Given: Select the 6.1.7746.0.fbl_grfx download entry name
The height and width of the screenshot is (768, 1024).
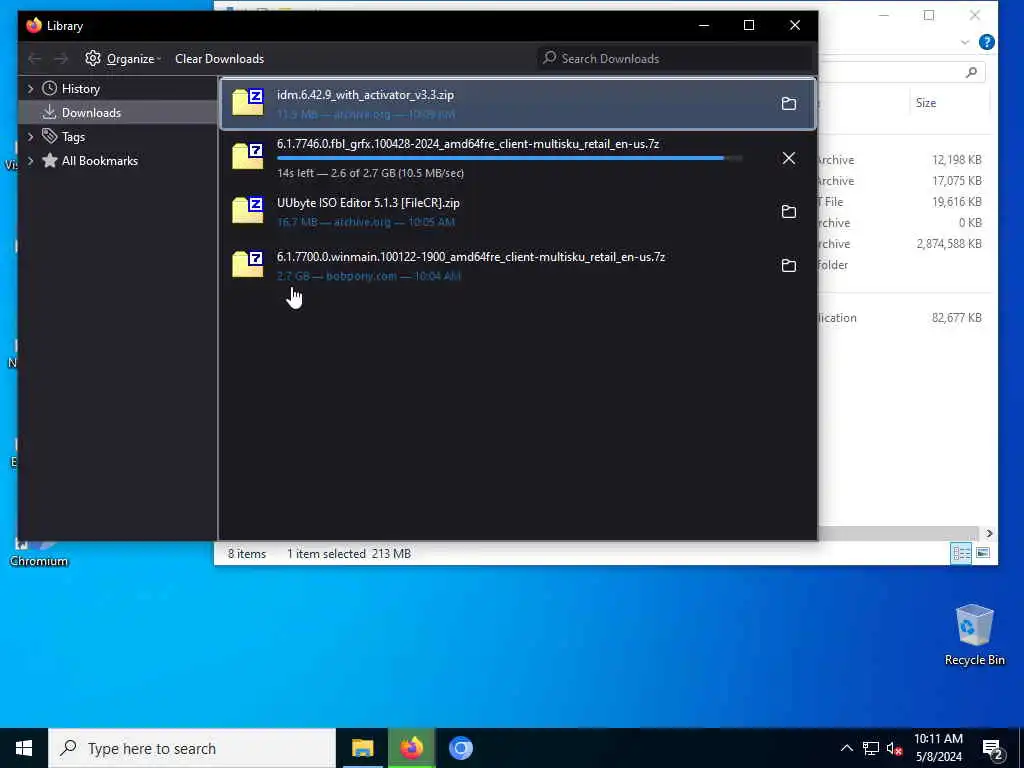Looking at the screenshot, I should click(468, 144).
